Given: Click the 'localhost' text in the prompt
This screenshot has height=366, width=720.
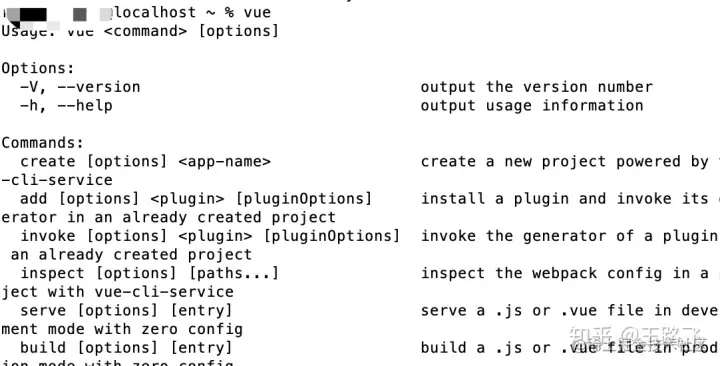Looking at the screenshot, I should [155, 12].
